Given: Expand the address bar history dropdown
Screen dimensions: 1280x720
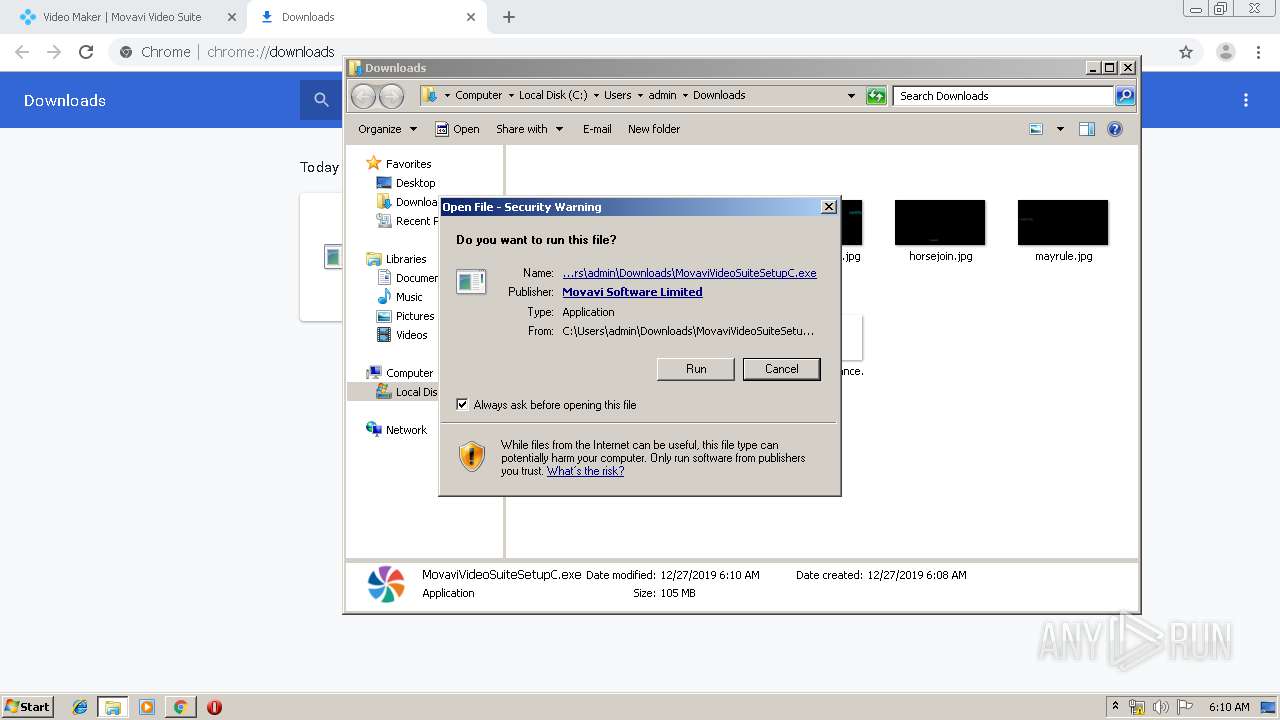Looking at the screenshot, I should tap(851, 96).
